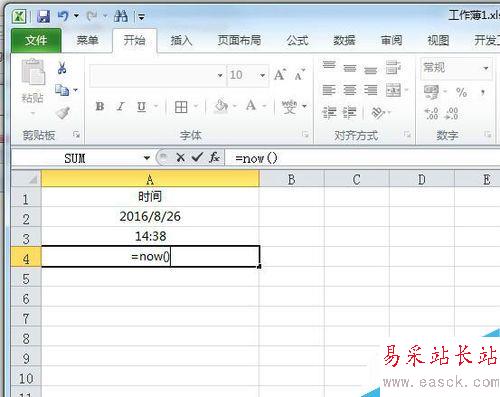Open the 页面布局 tab
Screen dimensions: 500x397
point(239,40)
